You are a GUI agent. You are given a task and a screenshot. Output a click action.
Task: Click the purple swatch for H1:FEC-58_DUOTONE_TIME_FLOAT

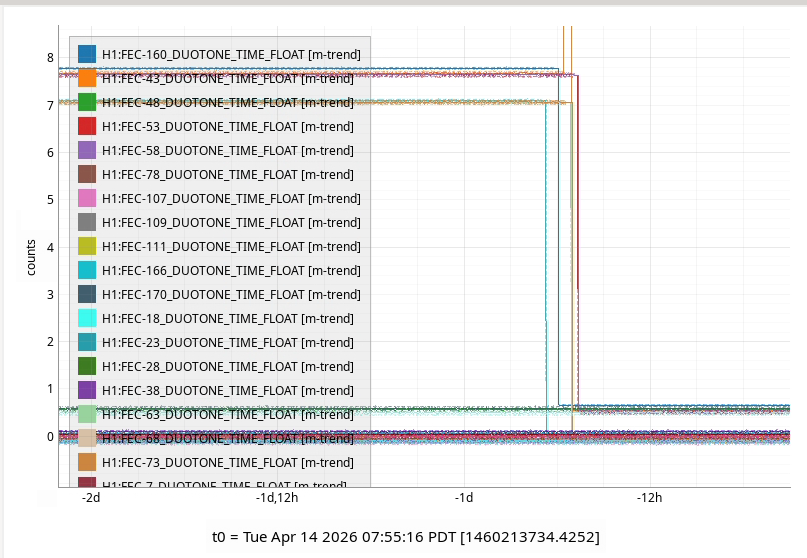(87, 150)
